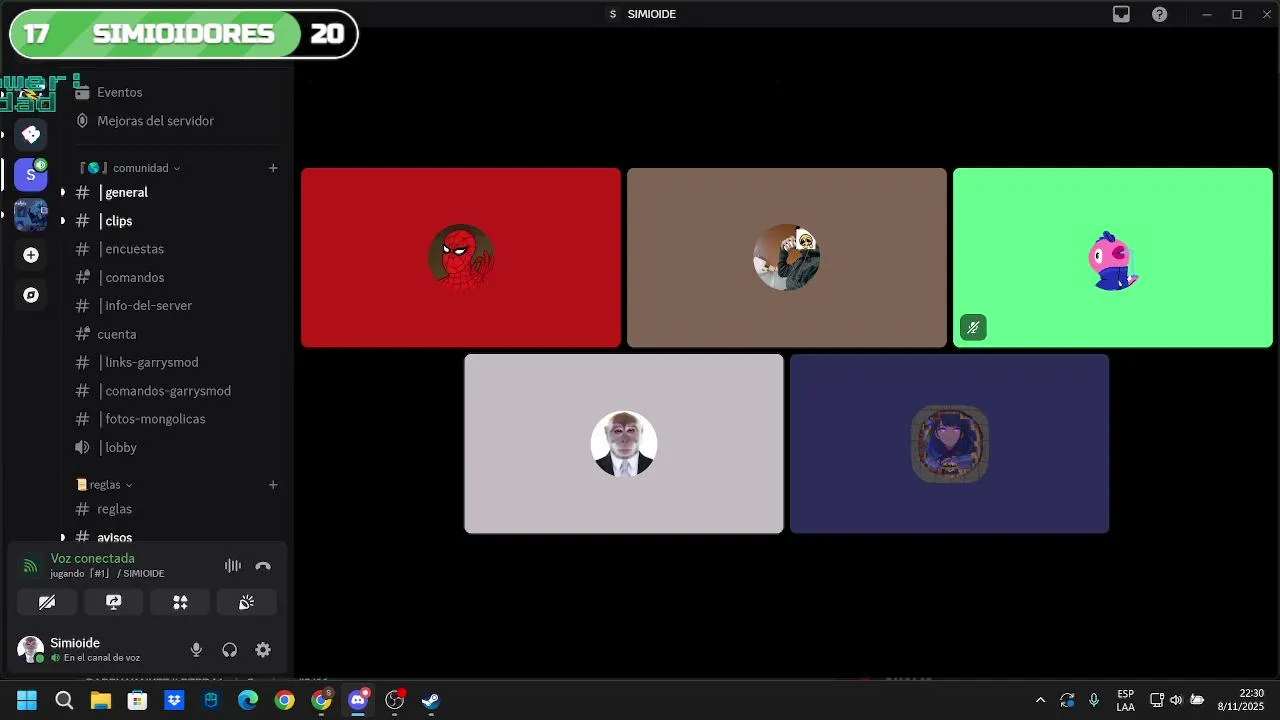
Task: Open Dropbox from taskbar
Action: click(x=174, y=700)
